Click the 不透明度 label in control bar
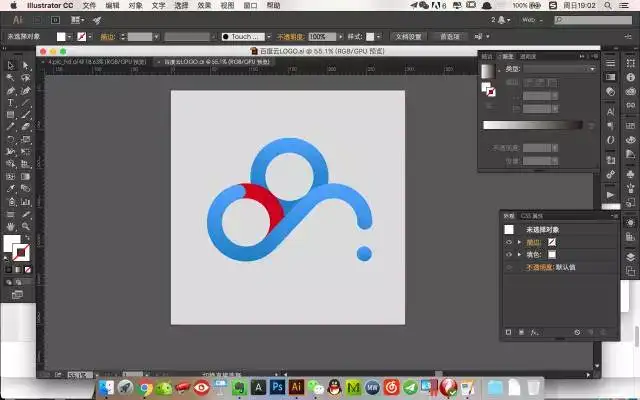Viewport: 640px width, 400px height. (x=291, y=37)
